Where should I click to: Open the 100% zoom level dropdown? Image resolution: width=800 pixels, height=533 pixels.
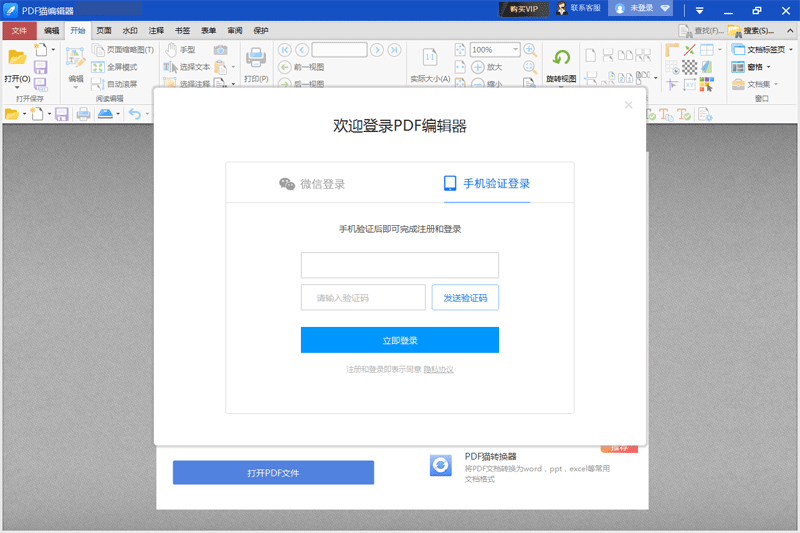pos(516,50)
